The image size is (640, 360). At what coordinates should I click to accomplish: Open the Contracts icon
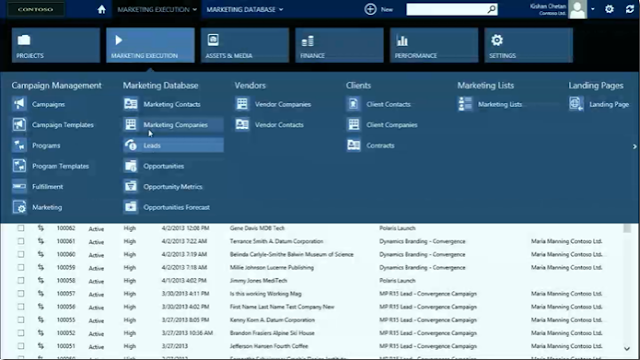353,145
